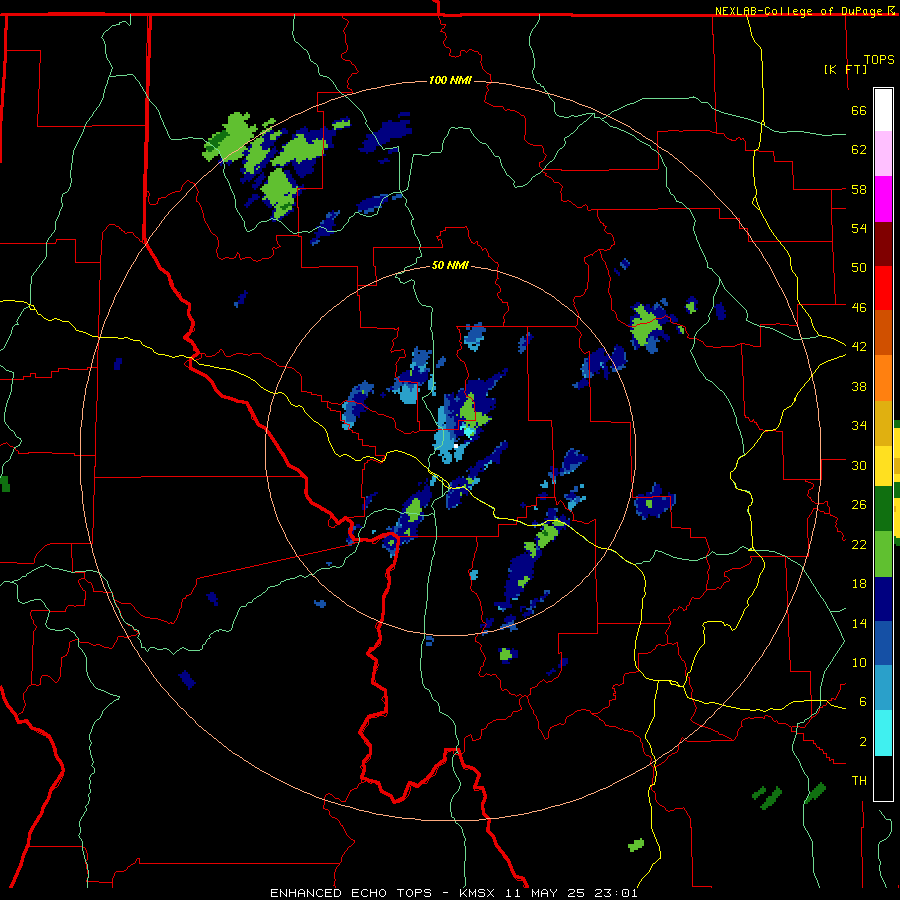Click the light green legend swatch
The height and width of the screenshot is (900, 900).
coord(883,554)
